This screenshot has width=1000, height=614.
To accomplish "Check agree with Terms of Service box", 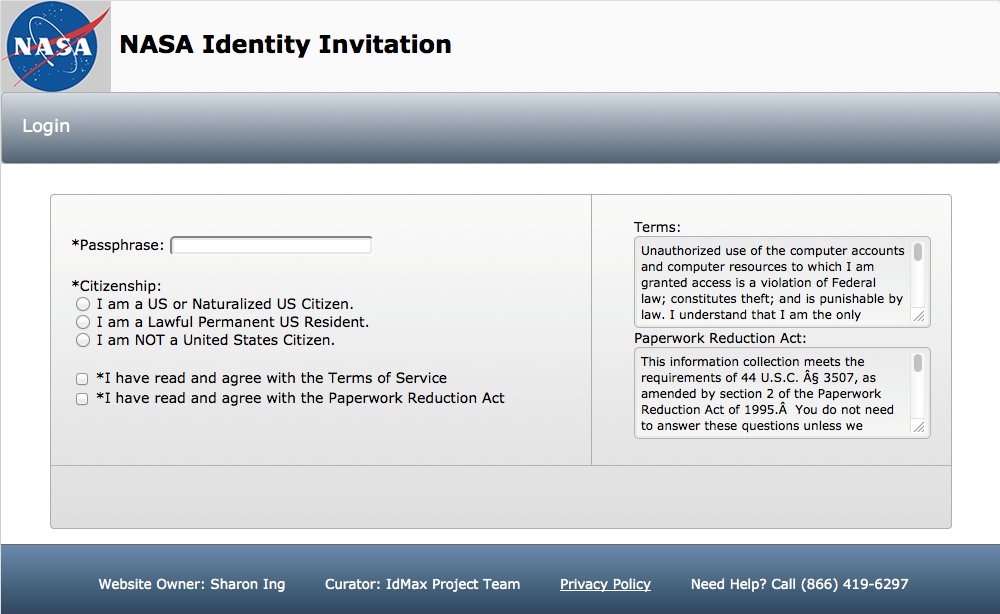I will (82, 379).
